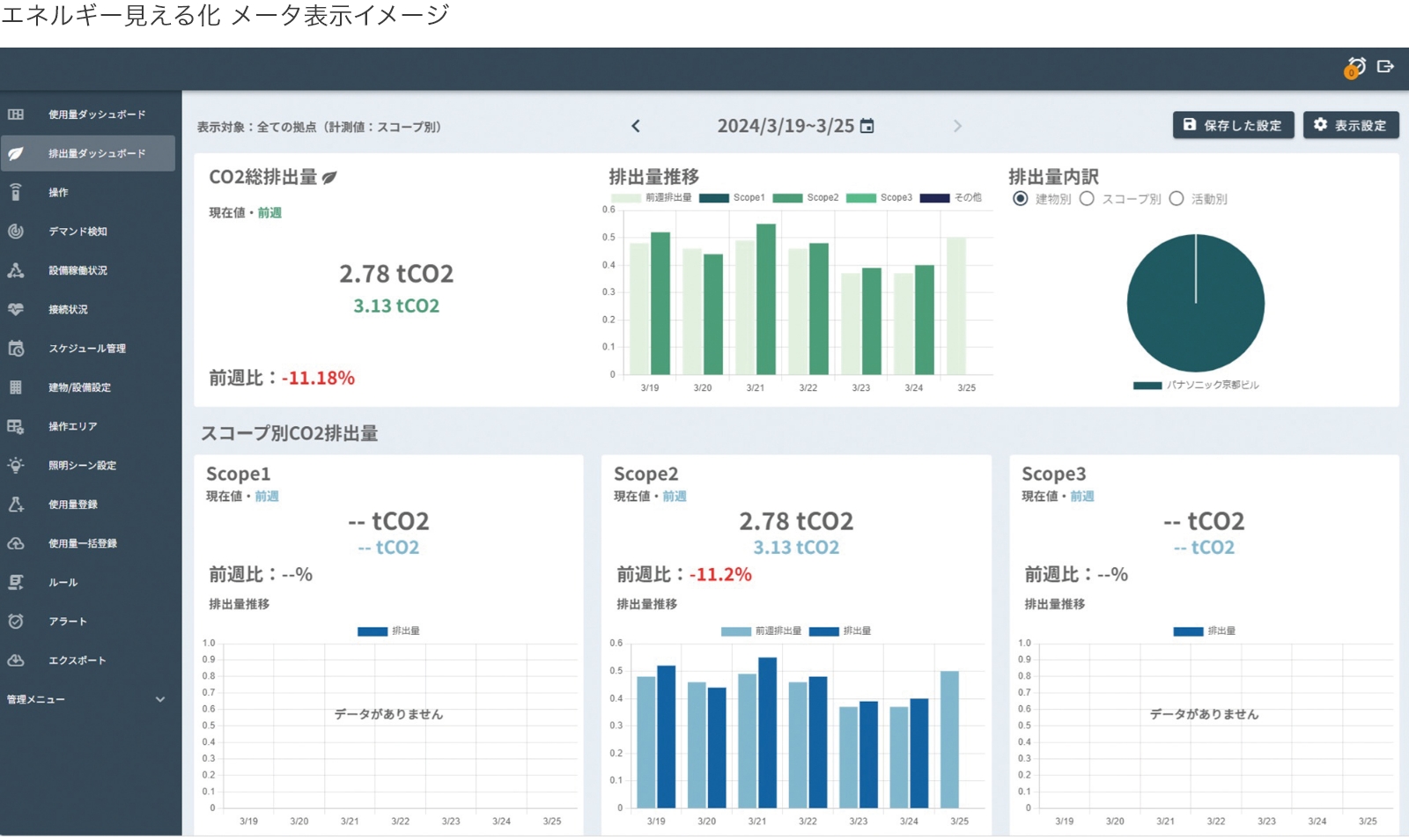Toggle 前週排出量 legend swatch in 排出量推移
1409x840 pixels.
[x=626, y=198]
